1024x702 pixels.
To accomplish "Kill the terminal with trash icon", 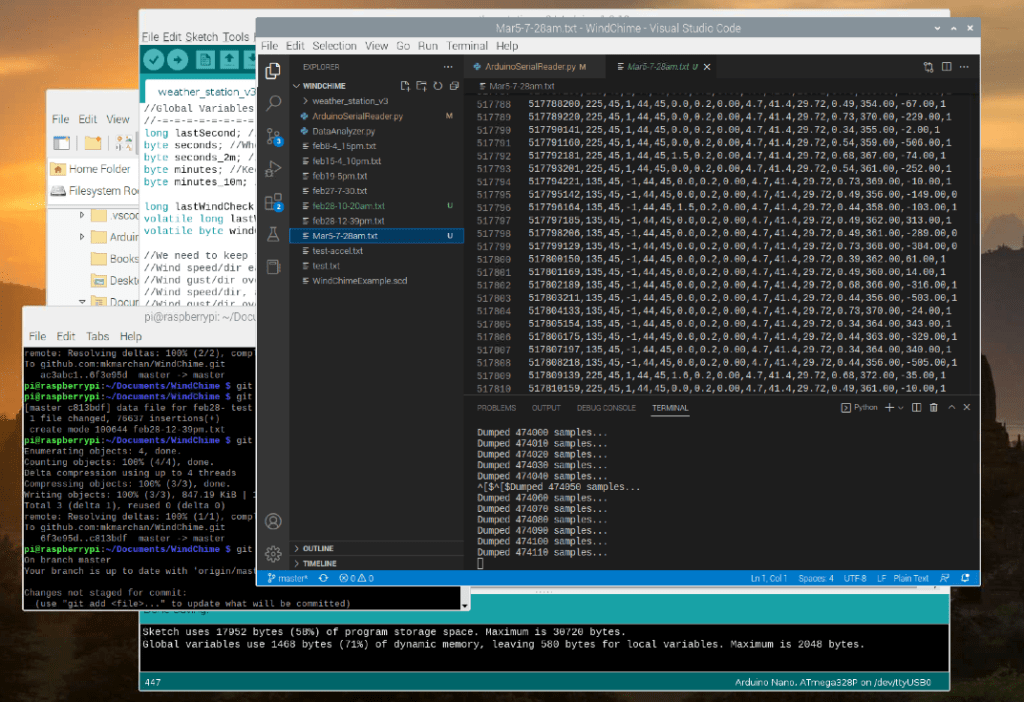I will tap(933, 408).
